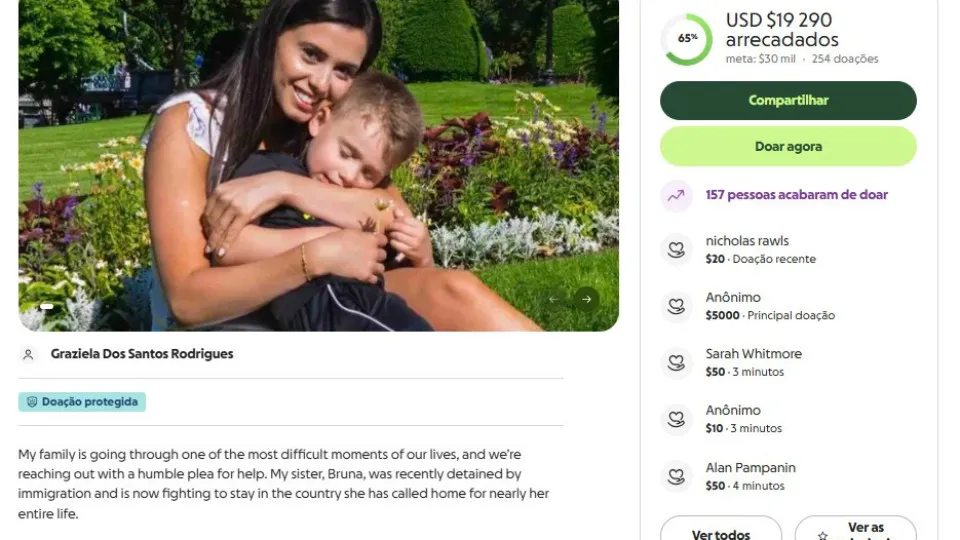Click the donor heart icon beside nicholas rawls
960x540 pixels.
click(x=677, y=250)
